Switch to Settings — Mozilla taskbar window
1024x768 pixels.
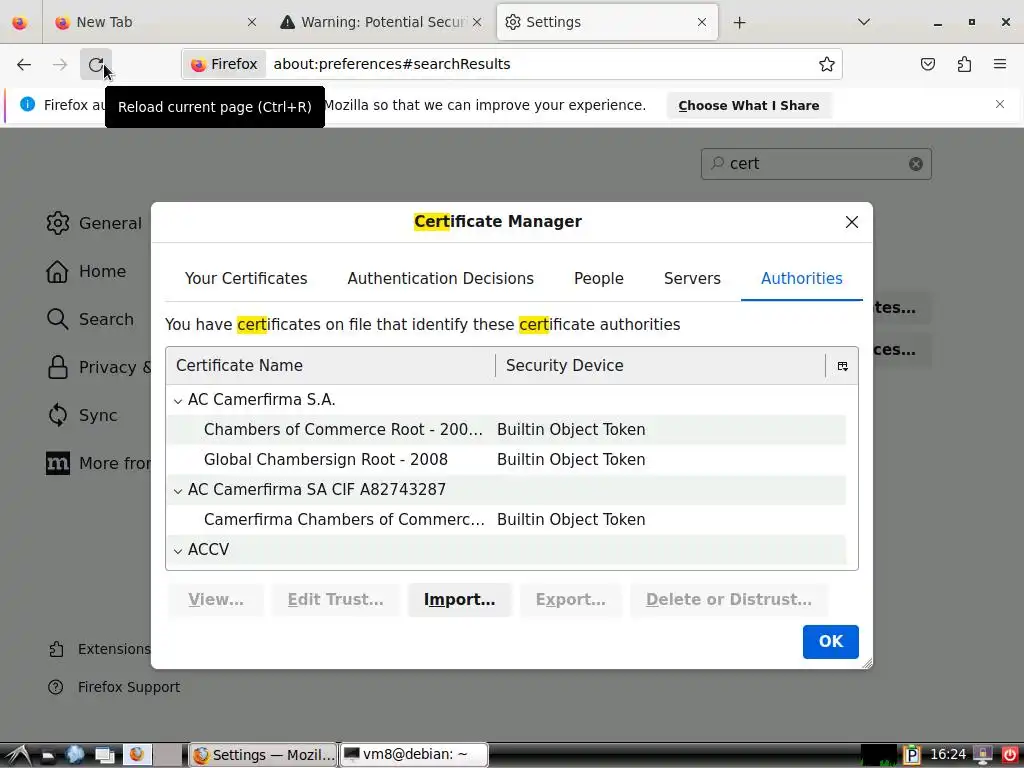point(263,756)
